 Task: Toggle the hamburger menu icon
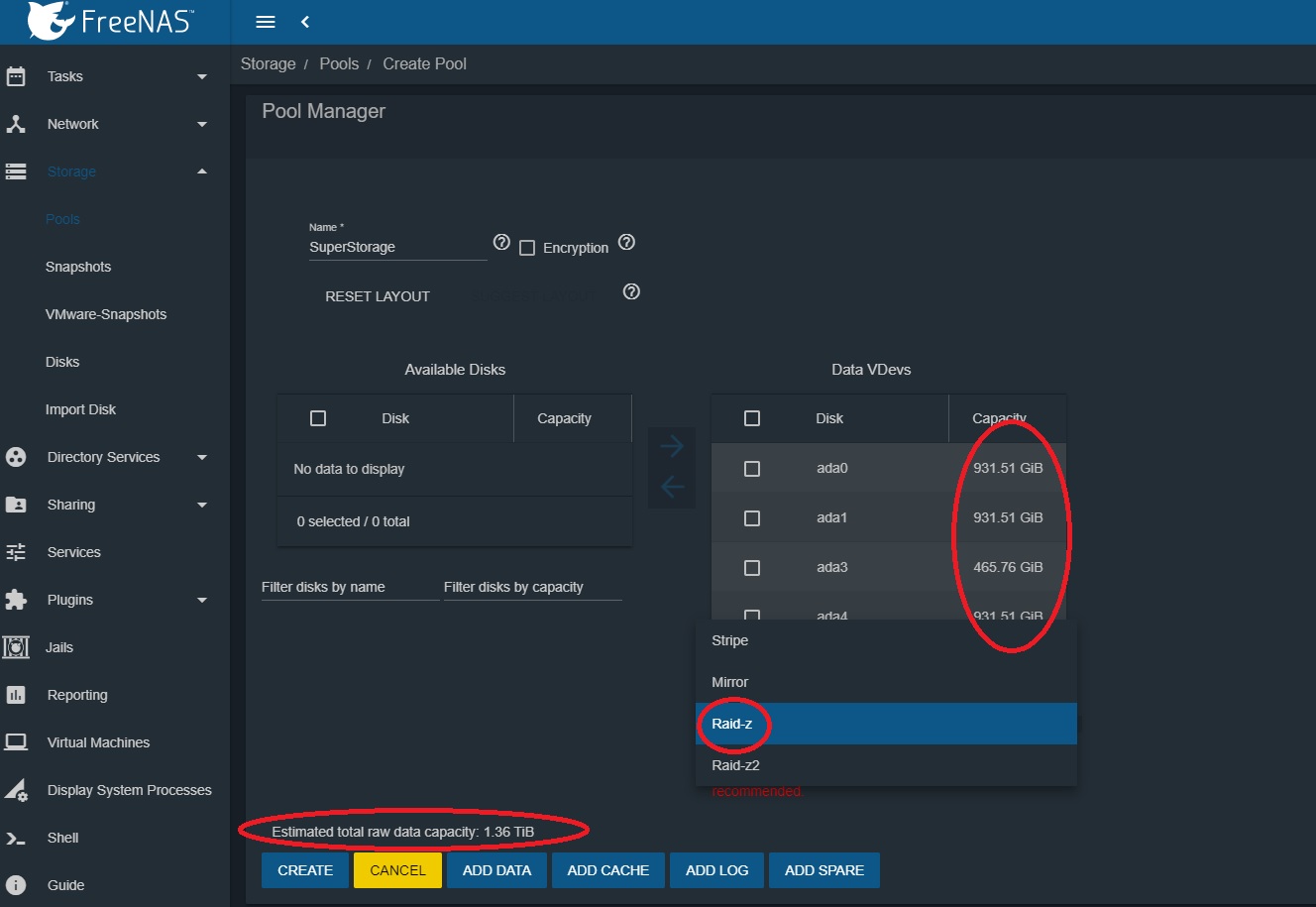point(266,22)
